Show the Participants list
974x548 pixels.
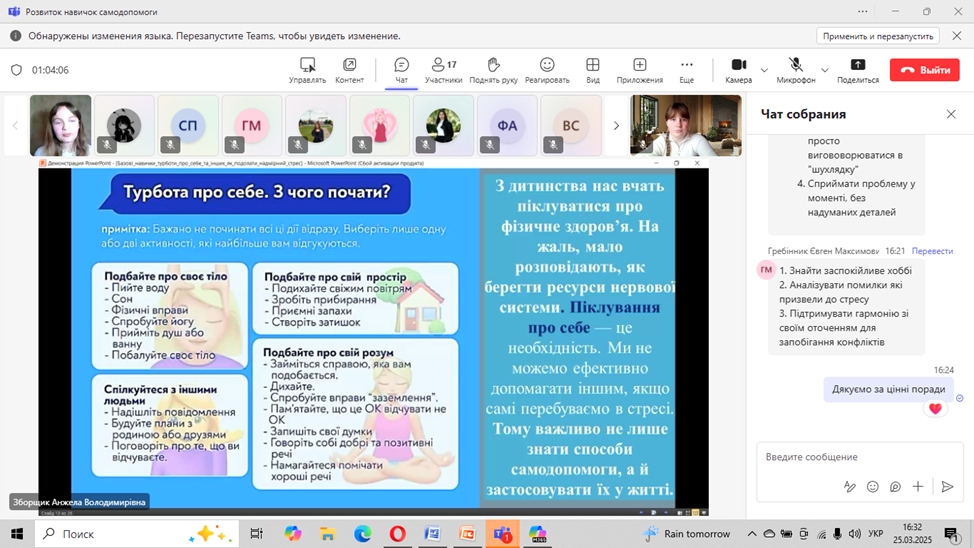pyautogui.click(x=443, y=66)
